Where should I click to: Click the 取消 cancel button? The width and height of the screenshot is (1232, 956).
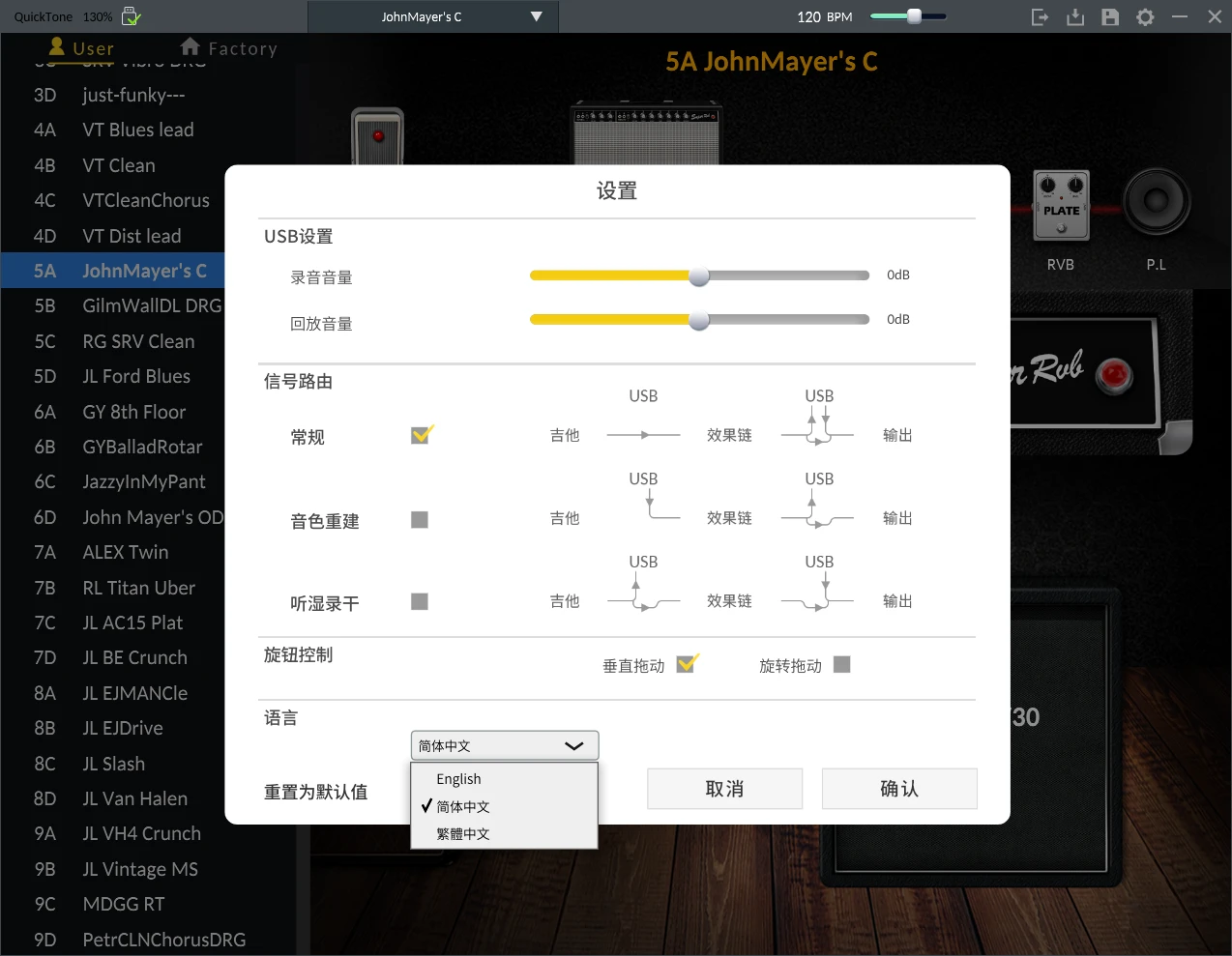point(724,789)
